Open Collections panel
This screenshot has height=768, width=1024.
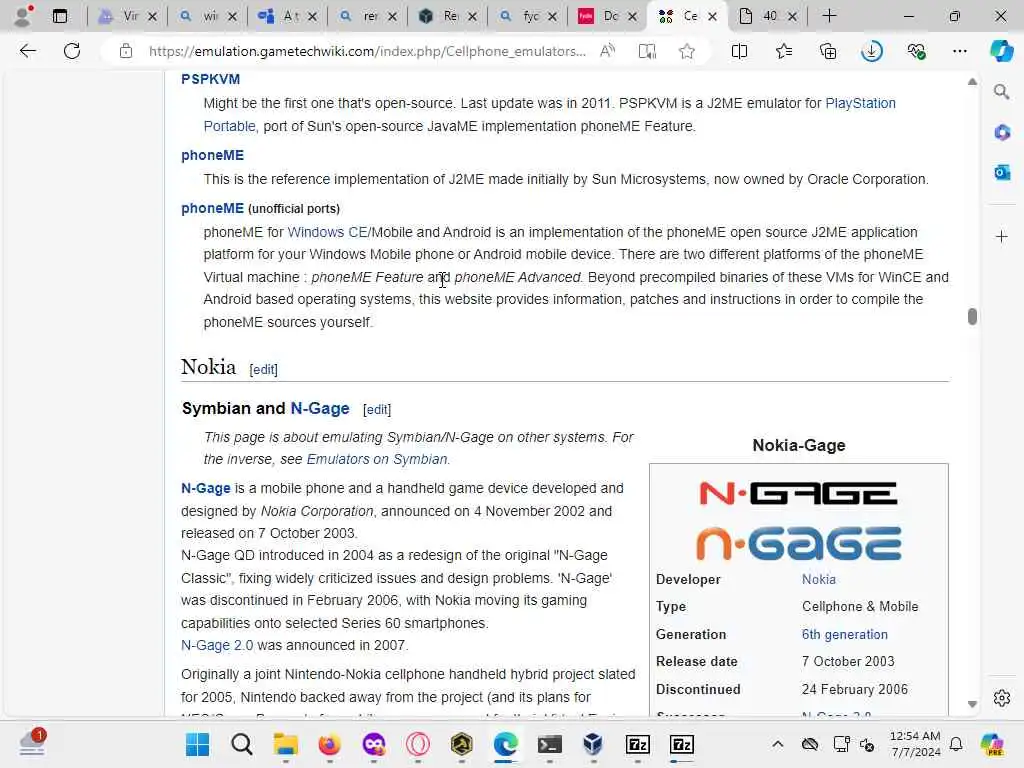pyautogui.click(x=827, y=51)
